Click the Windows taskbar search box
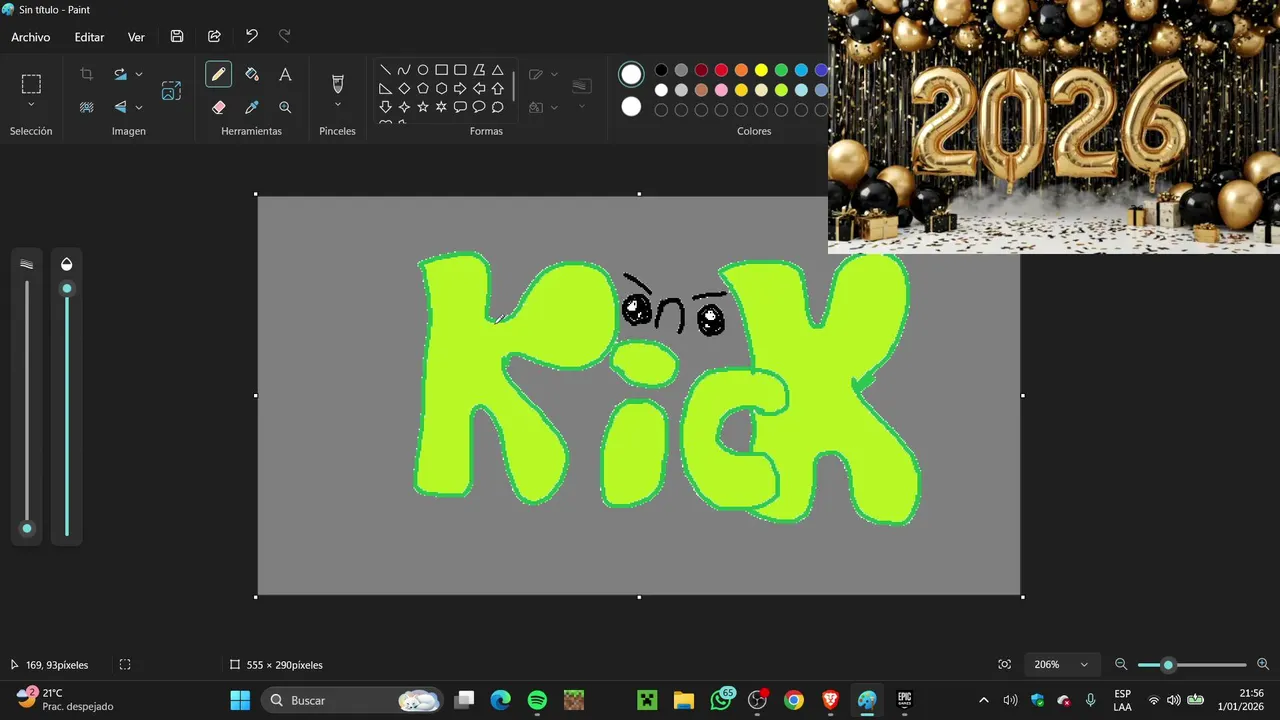 pos(352,700)
